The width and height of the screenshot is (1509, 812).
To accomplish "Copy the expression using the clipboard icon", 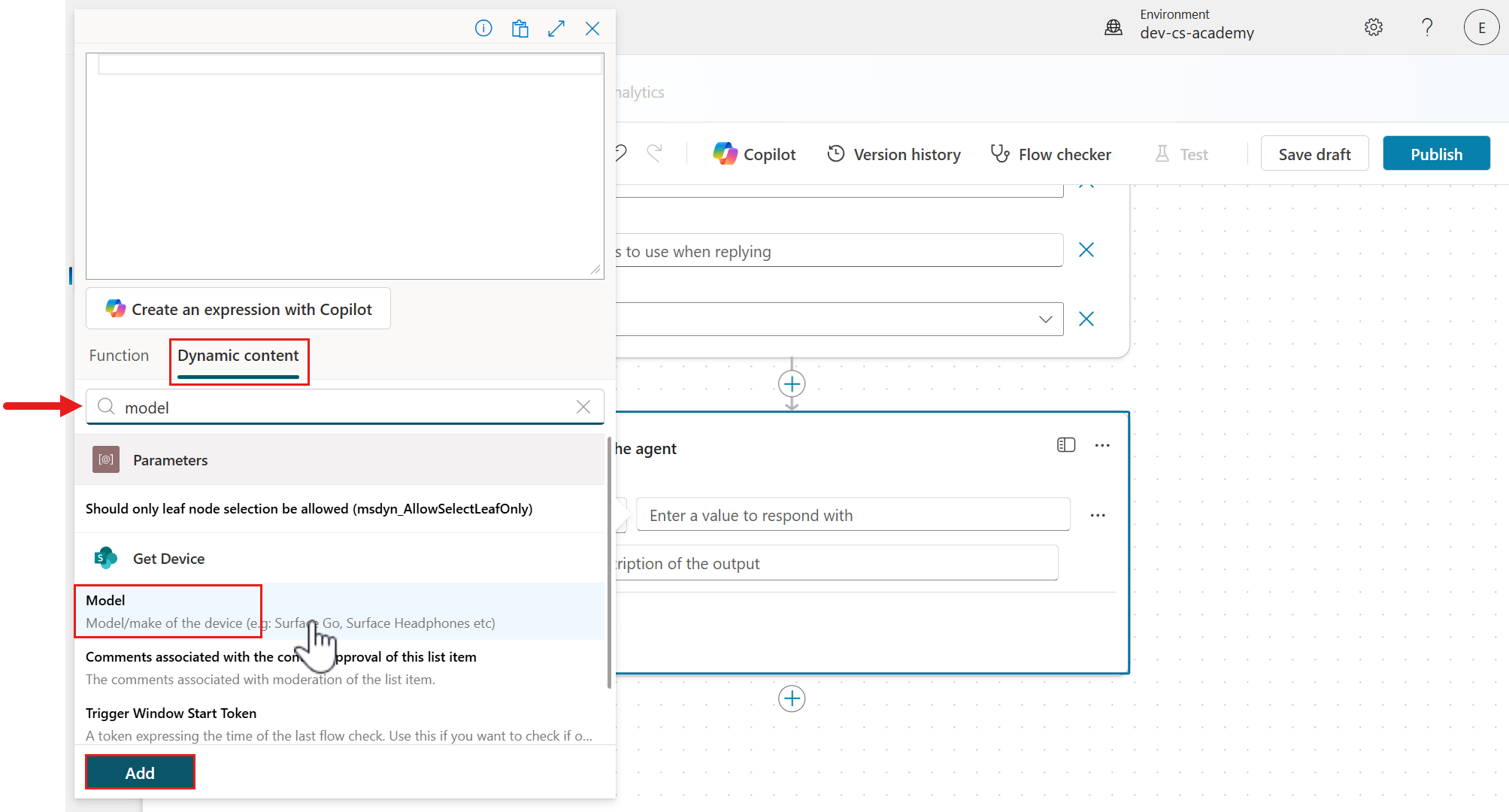I will pos(520,28).
